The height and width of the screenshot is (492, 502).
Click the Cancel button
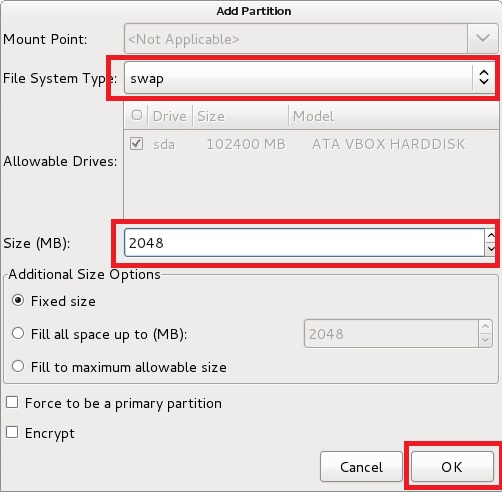361,467
